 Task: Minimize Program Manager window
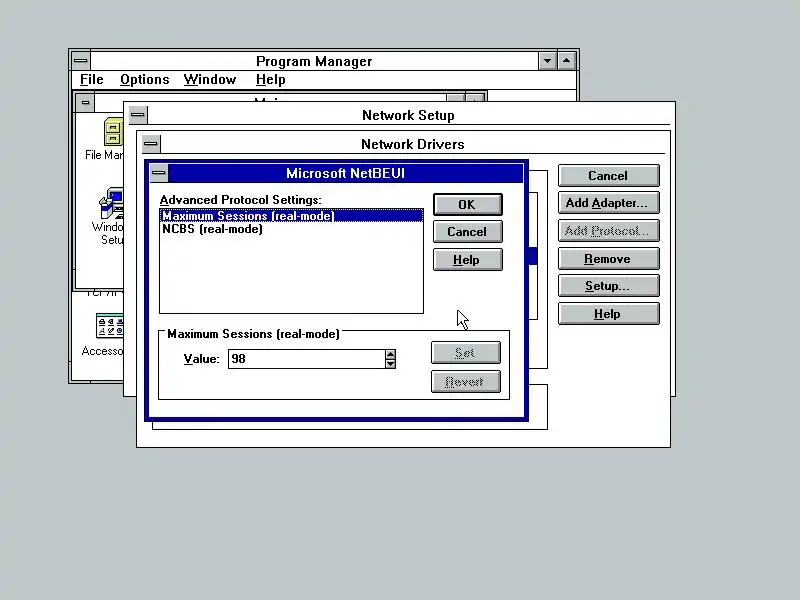[547, 61]
